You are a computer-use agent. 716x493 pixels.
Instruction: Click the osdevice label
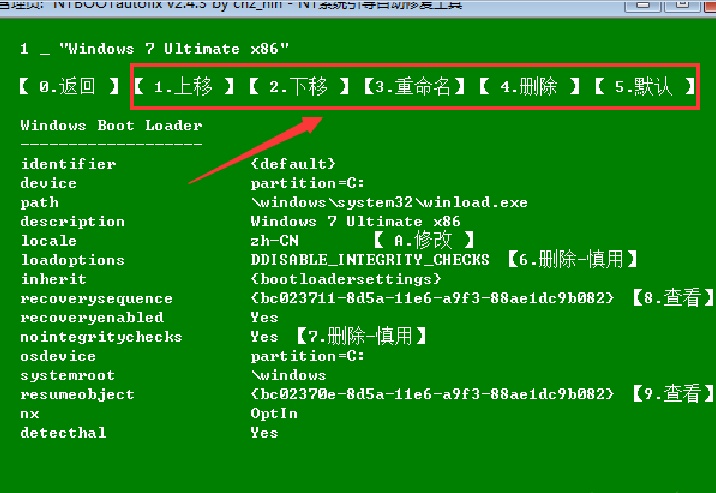coord(58,356)
